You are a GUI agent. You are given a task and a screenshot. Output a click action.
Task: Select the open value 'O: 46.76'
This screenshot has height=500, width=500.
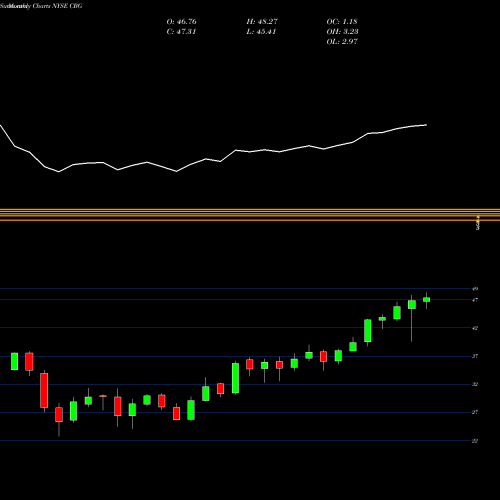(181, 22)
